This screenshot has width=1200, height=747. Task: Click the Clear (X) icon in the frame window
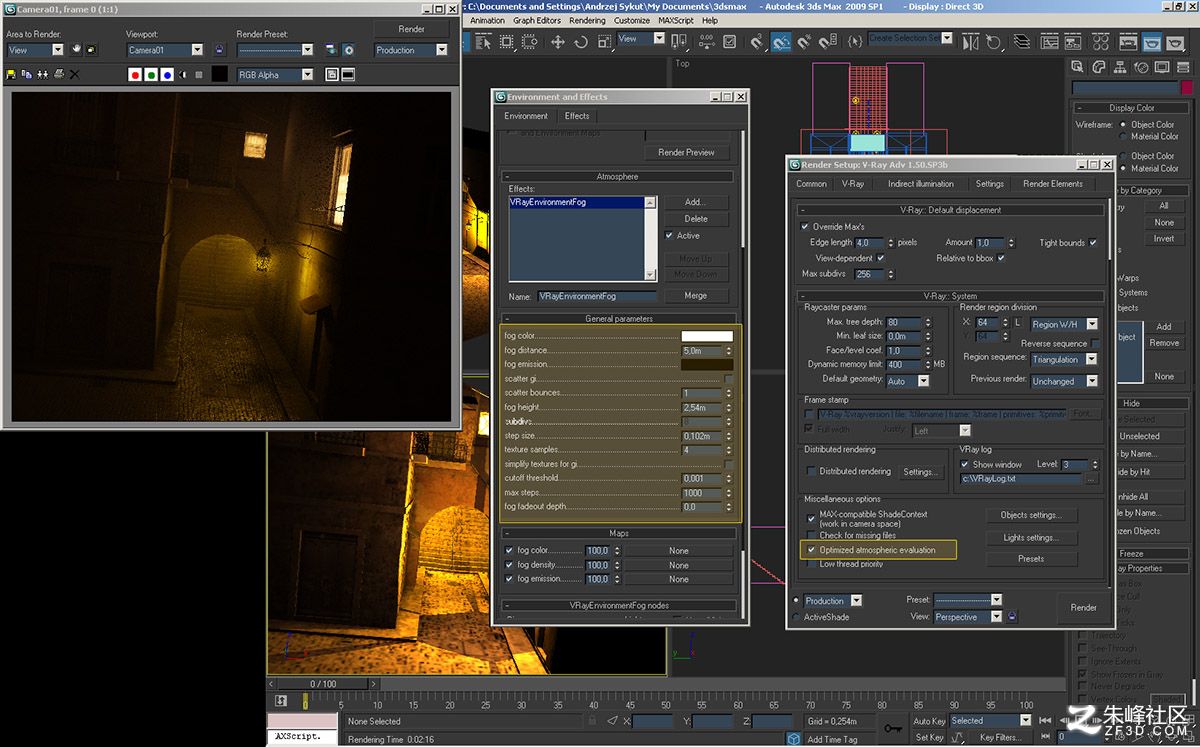74,74
